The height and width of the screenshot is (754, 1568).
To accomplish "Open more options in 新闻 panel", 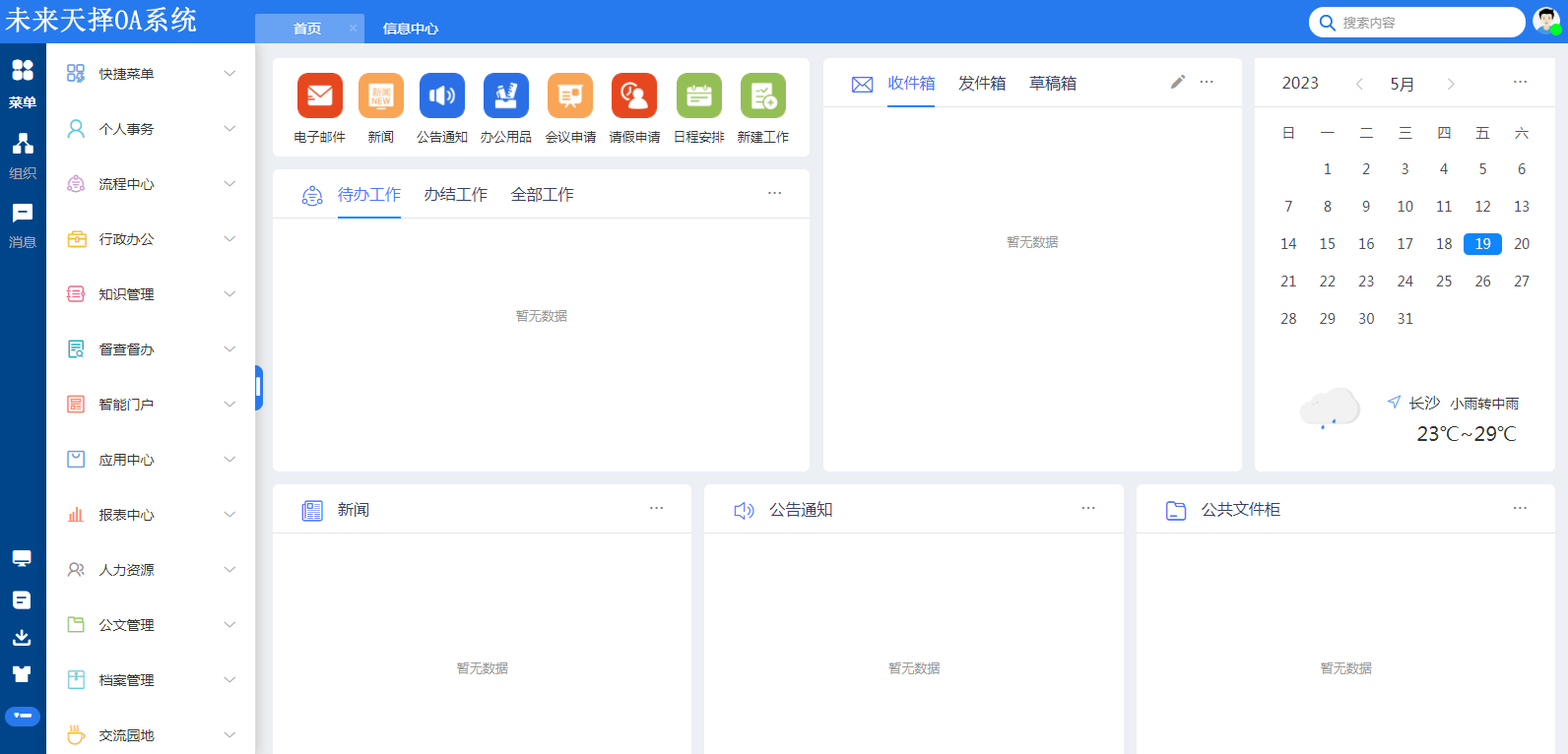I will 656,508.
